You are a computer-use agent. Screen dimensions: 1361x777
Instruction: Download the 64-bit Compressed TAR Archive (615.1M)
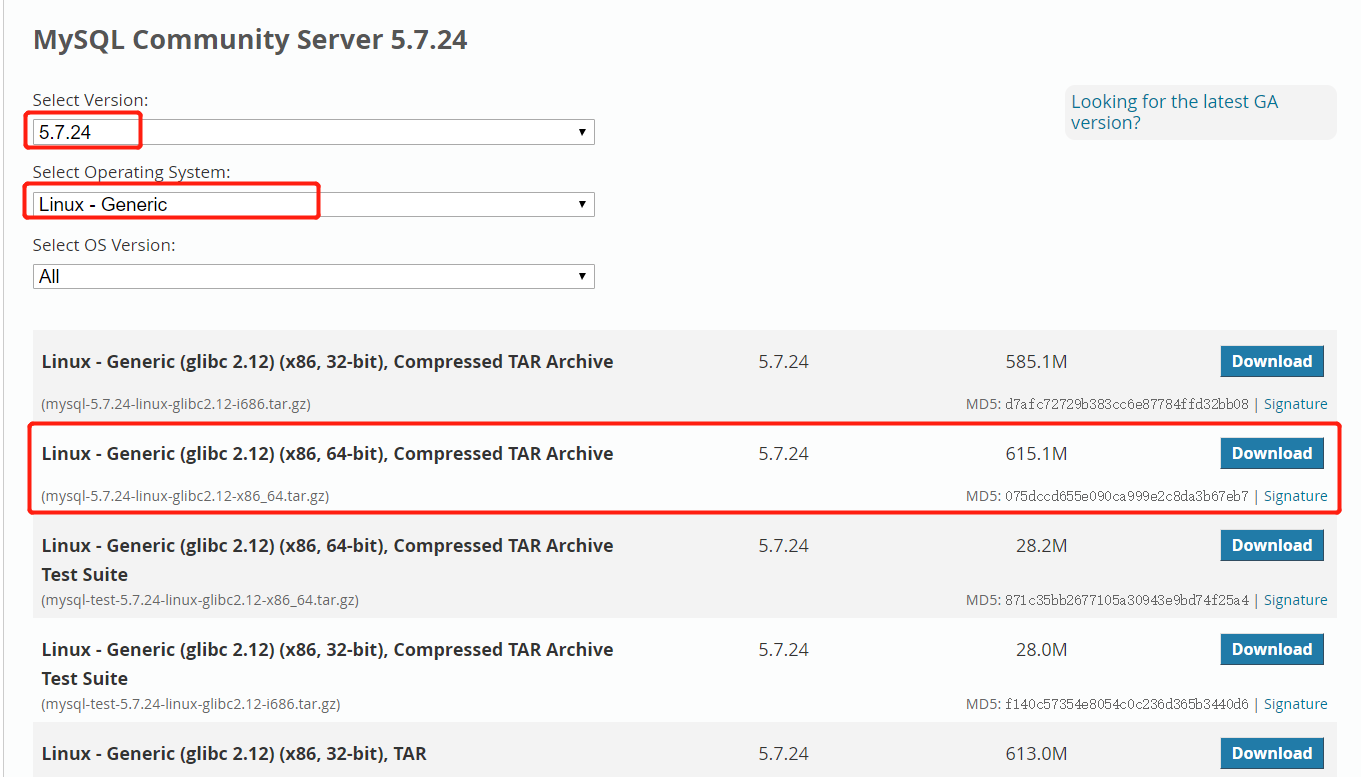pos(1272,453)
